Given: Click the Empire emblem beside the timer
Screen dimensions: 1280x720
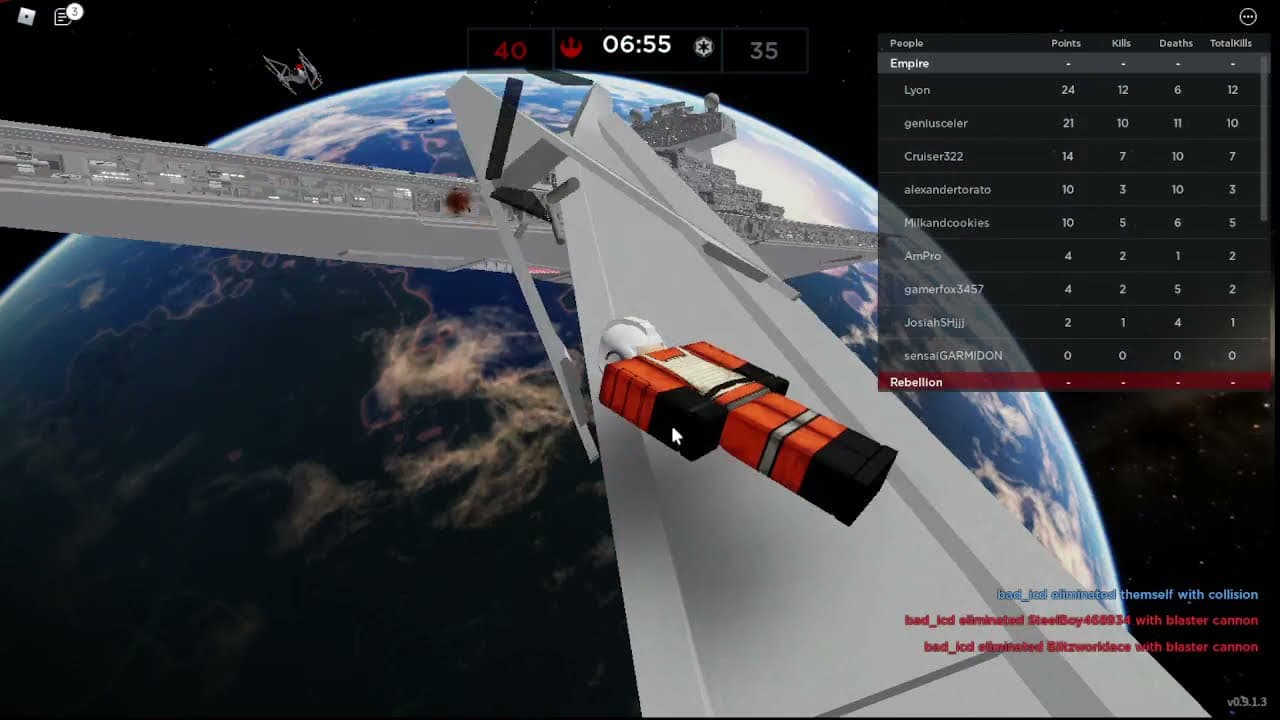Looking at the screenshot, I should pos(704,47).
